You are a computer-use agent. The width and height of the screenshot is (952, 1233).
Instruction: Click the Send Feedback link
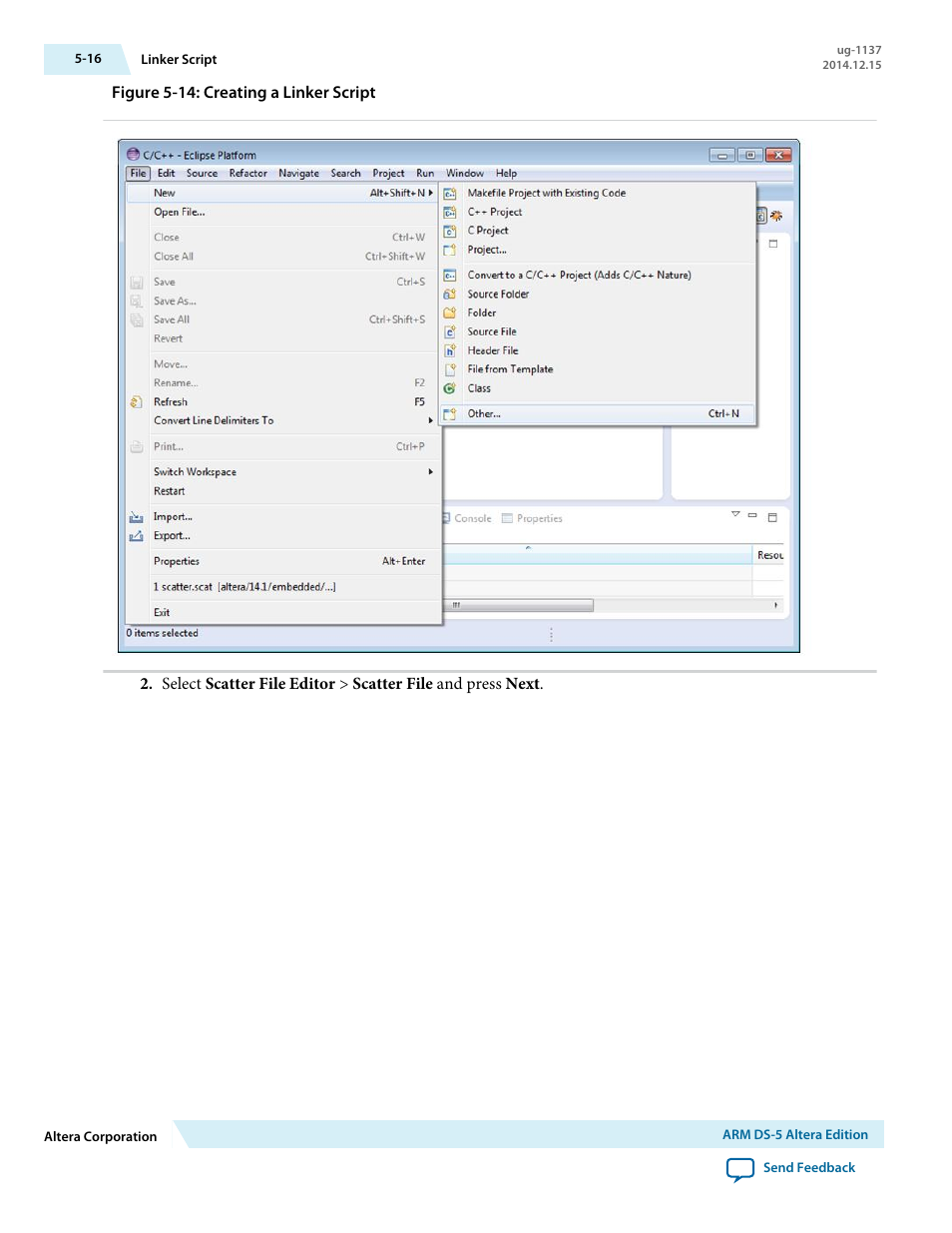[x=809, y=1168]
